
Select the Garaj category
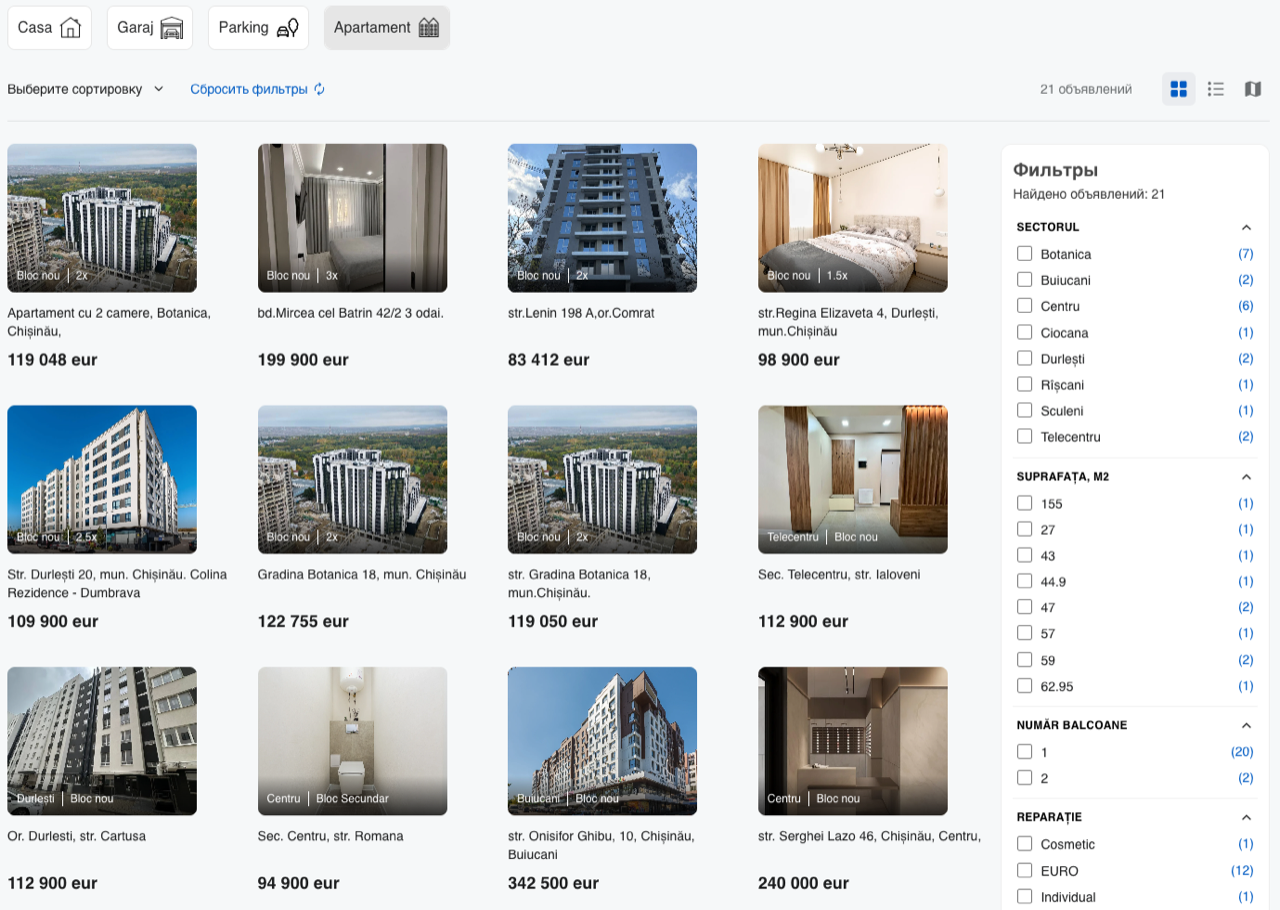150,28
